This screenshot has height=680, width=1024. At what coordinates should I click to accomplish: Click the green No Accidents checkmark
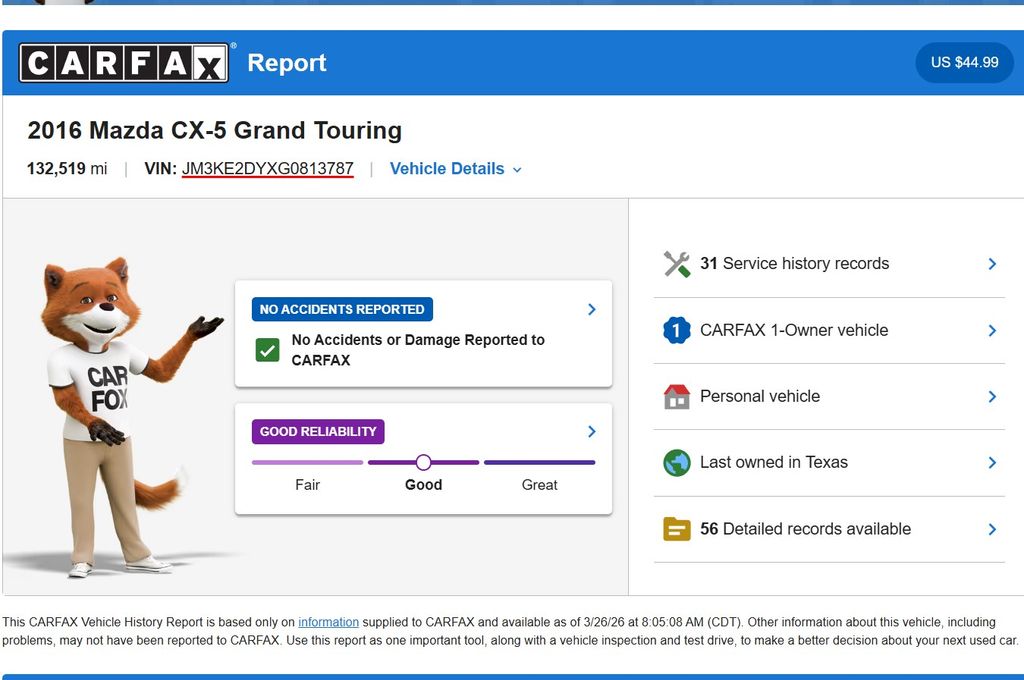click(267, 350)
